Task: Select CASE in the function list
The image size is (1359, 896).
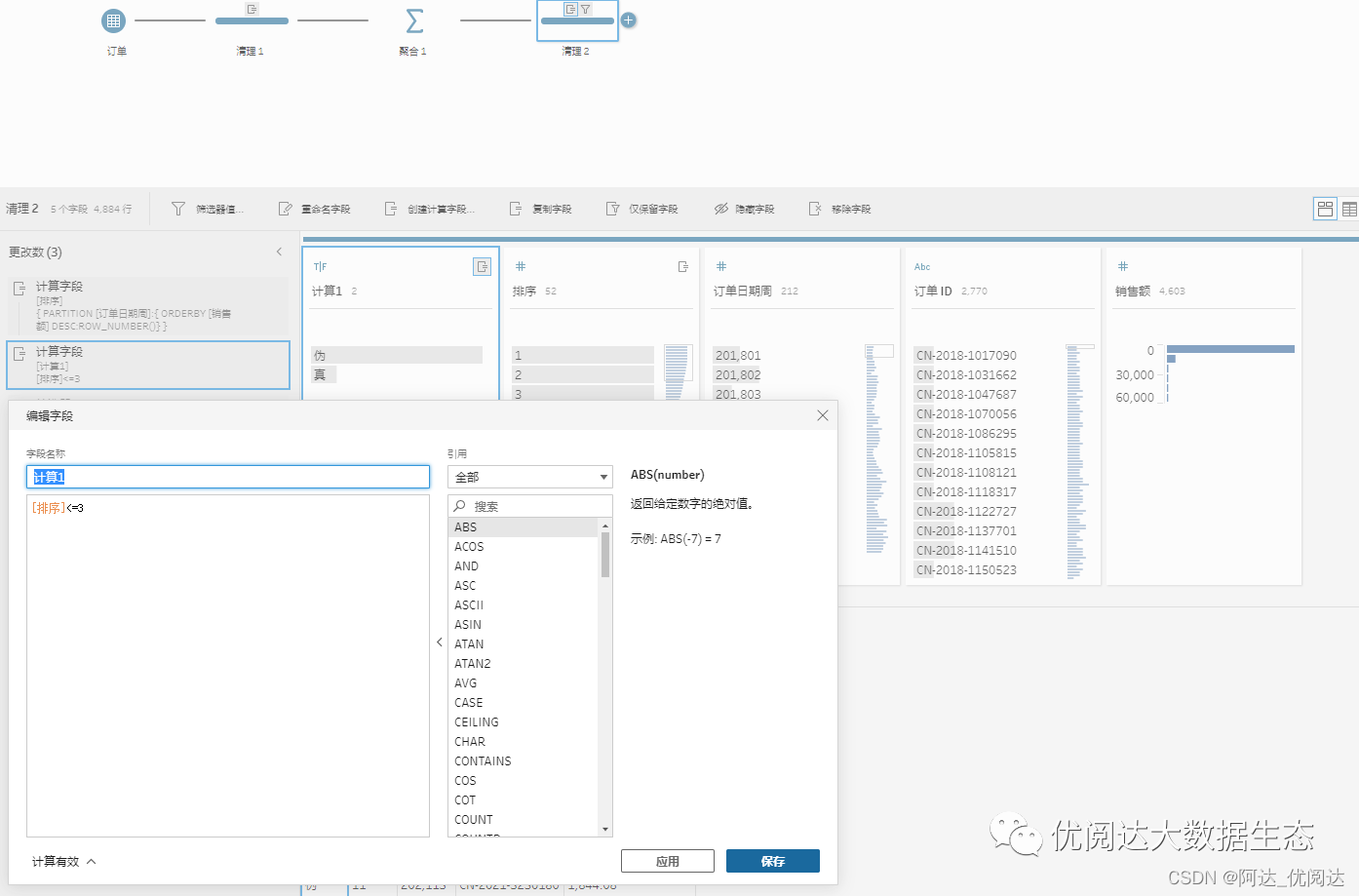Action: click(x=524, y=702)
